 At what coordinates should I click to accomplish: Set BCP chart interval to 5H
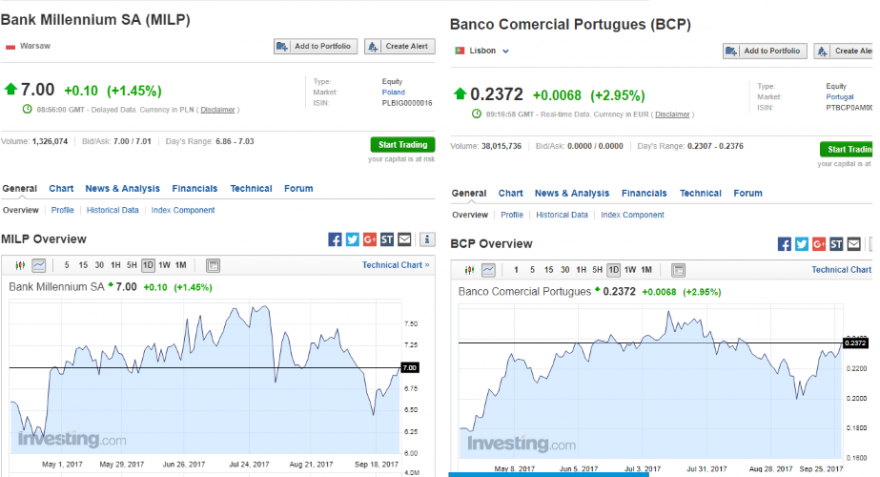(x=598, y=270)
